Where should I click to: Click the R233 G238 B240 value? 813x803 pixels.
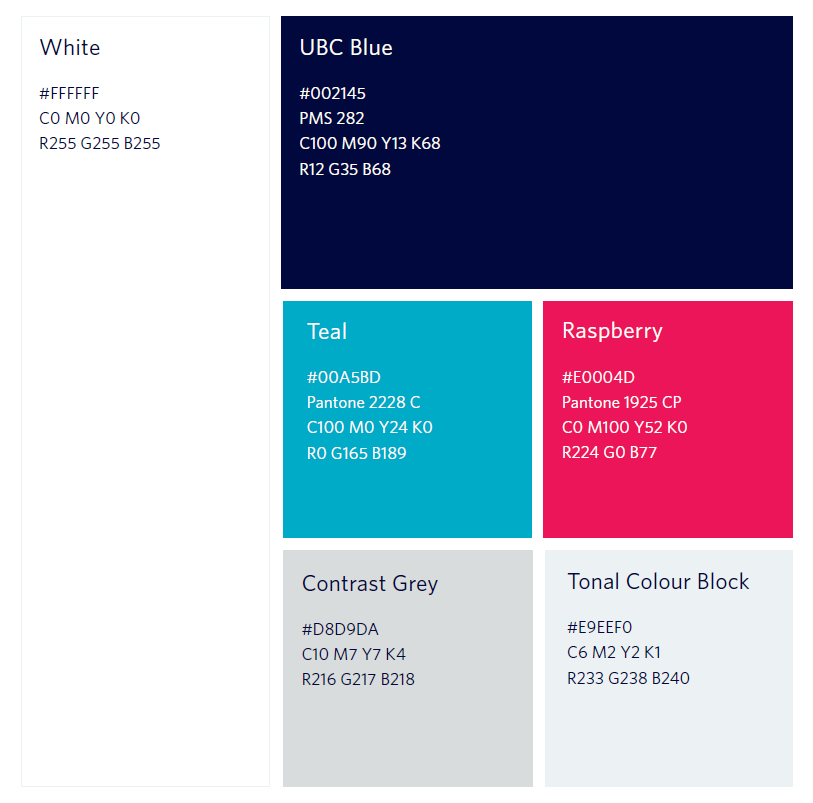[x=628, y=678]
